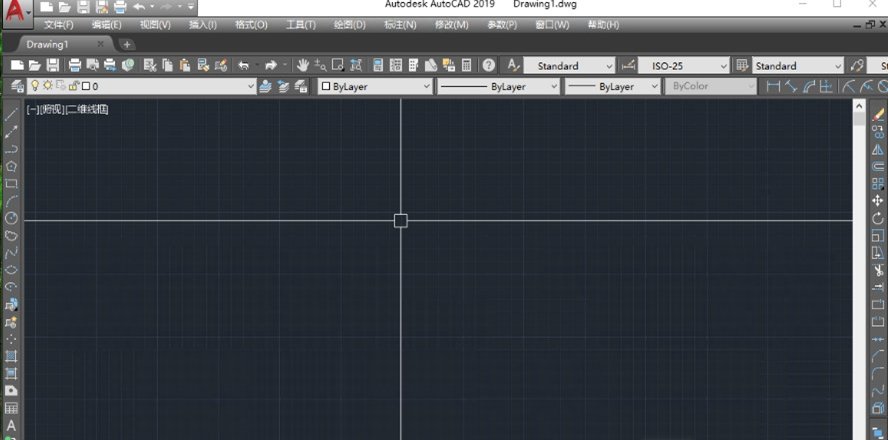Click the Pan hand icon
Screen dimensions: 888x440
pos(303,65)
